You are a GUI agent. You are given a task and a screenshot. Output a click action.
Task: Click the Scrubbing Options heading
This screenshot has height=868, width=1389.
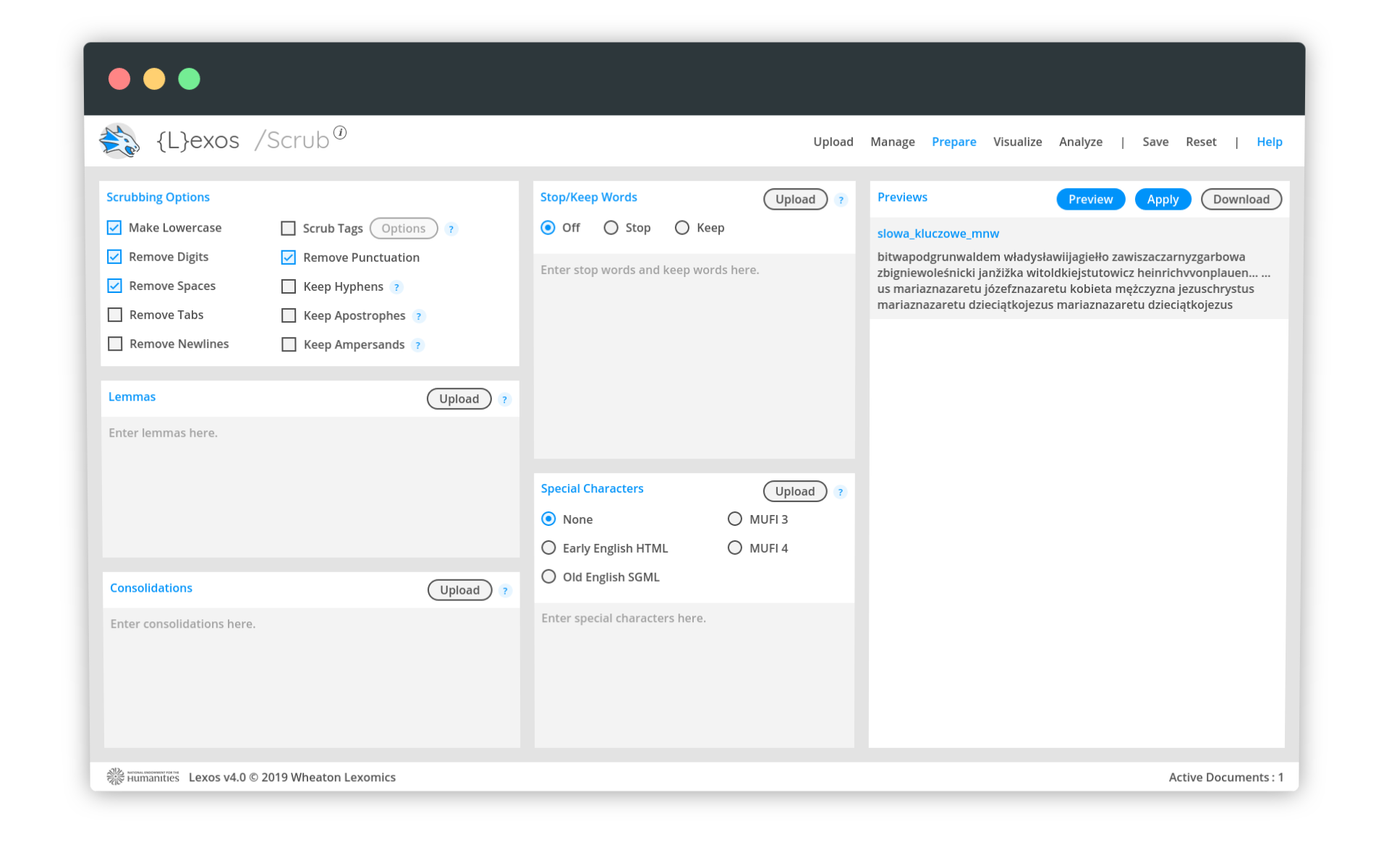coord(158,197)
